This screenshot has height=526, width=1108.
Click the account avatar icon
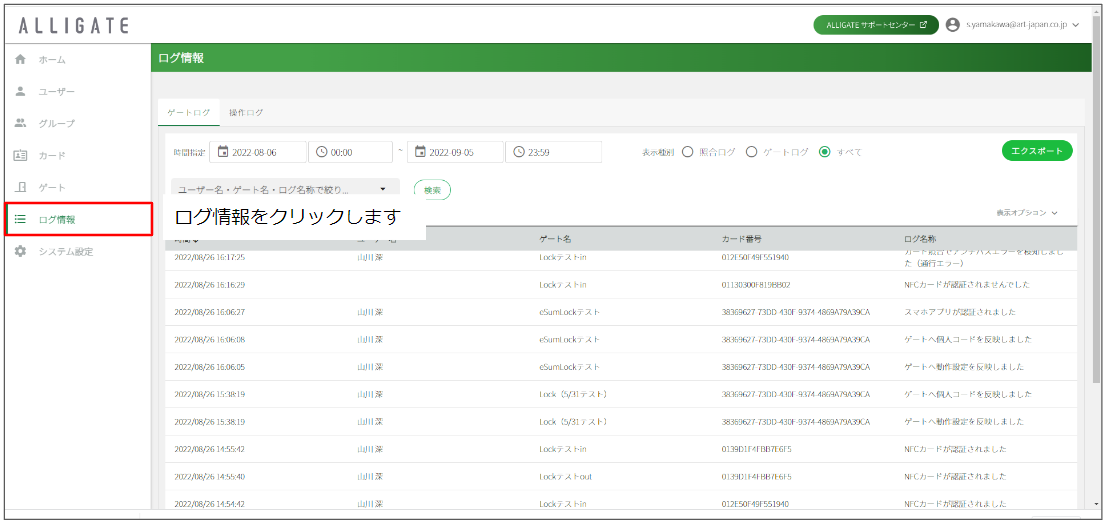953,25
